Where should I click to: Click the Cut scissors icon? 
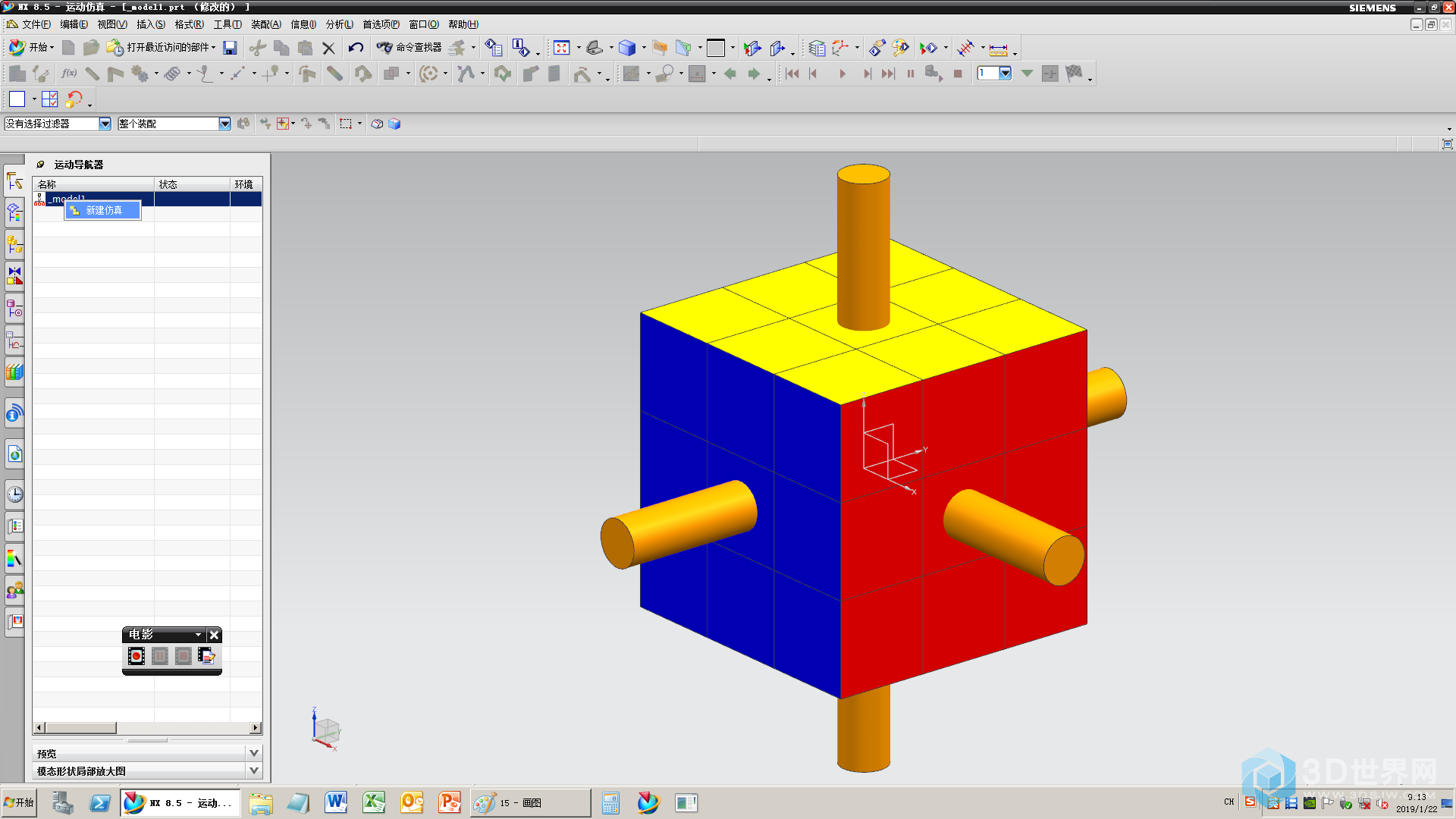point(257,48)
